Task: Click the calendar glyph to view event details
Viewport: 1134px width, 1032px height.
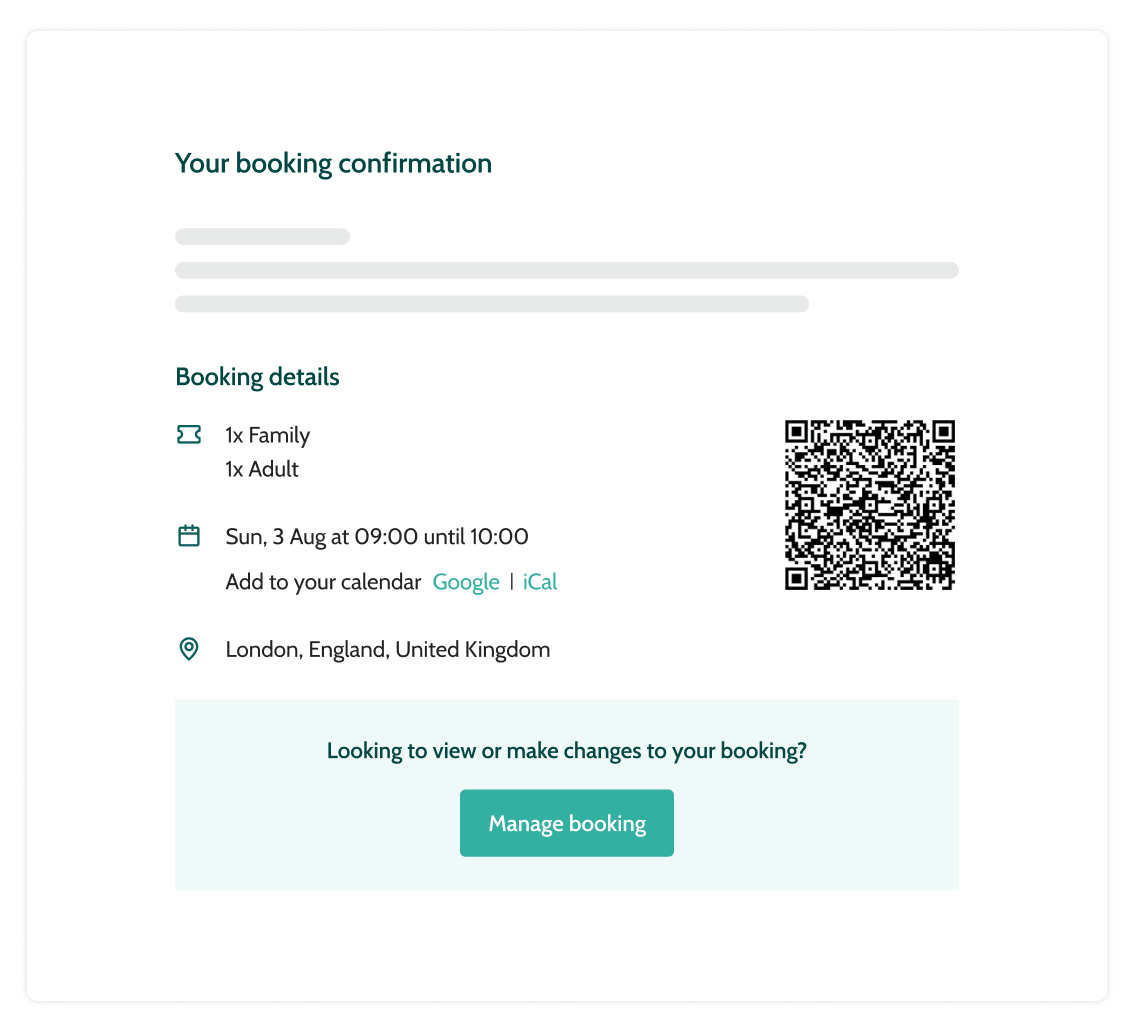Action: click(188, 536)
